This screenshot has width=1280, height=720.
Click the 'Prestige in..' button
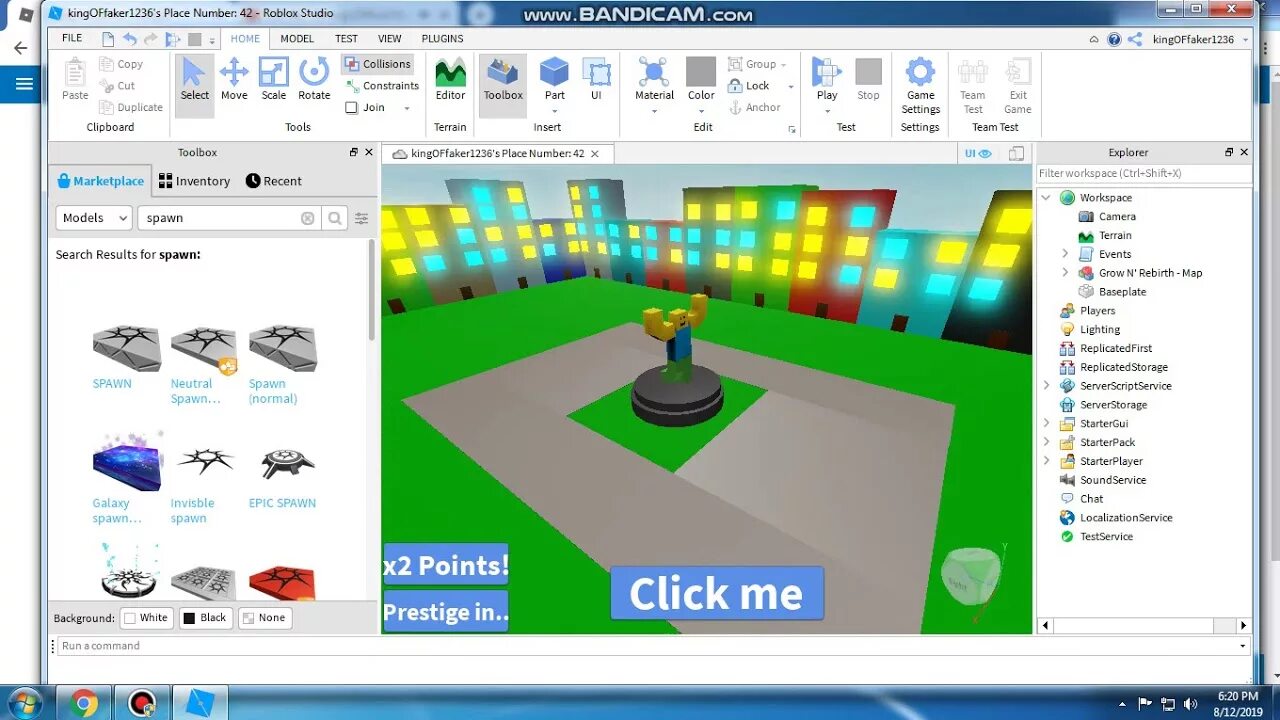[446, 611]
